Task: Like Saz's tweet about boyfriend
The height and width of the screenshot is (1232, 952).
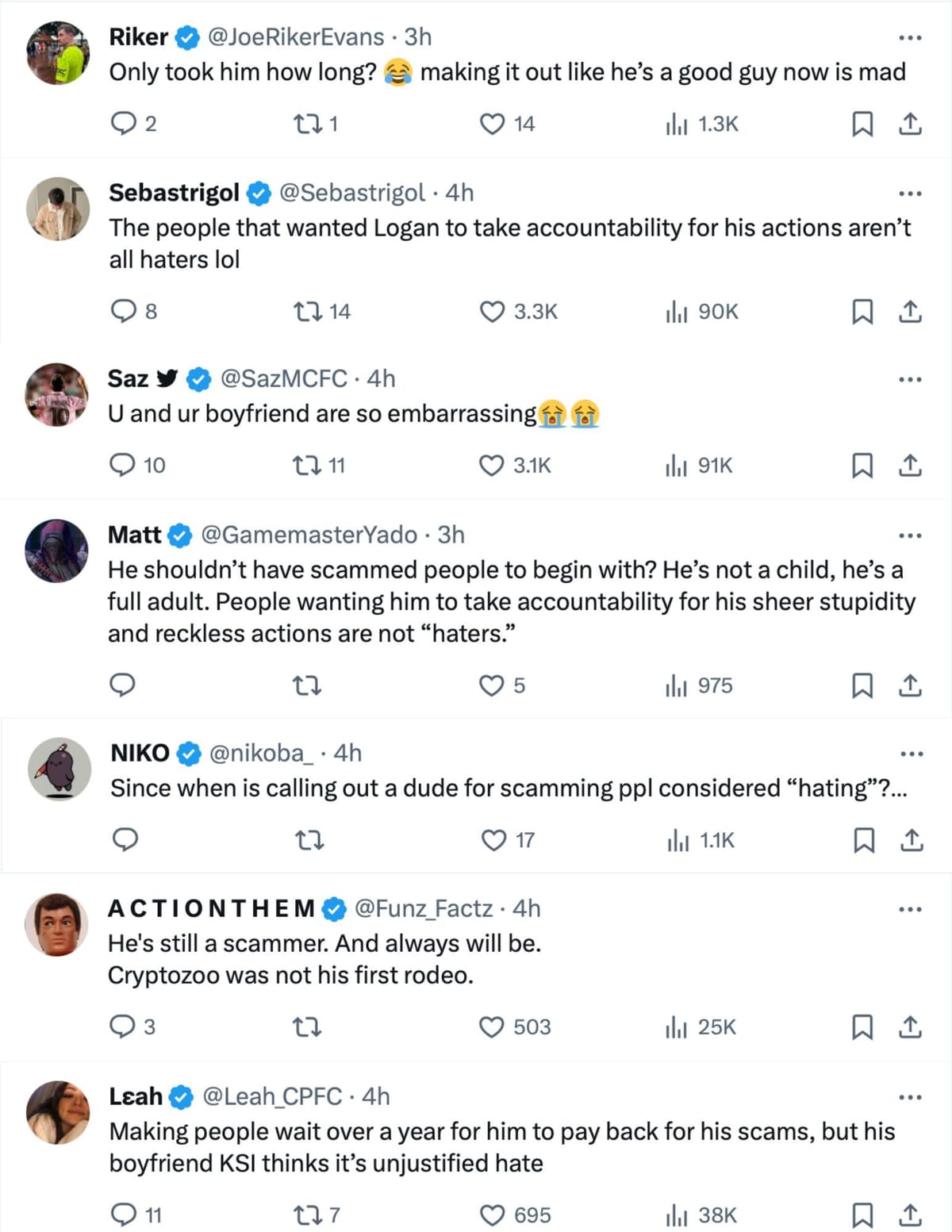Action: coord(492,465)
